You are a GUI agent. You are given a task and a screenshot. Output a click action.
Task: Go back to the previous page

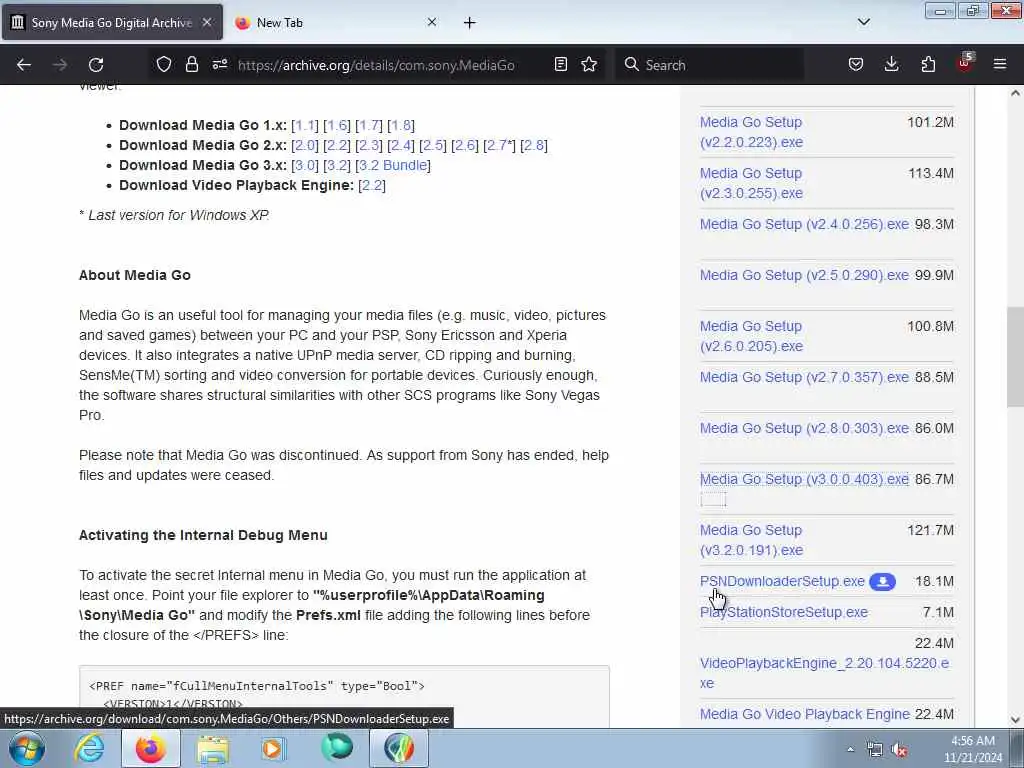24,65
